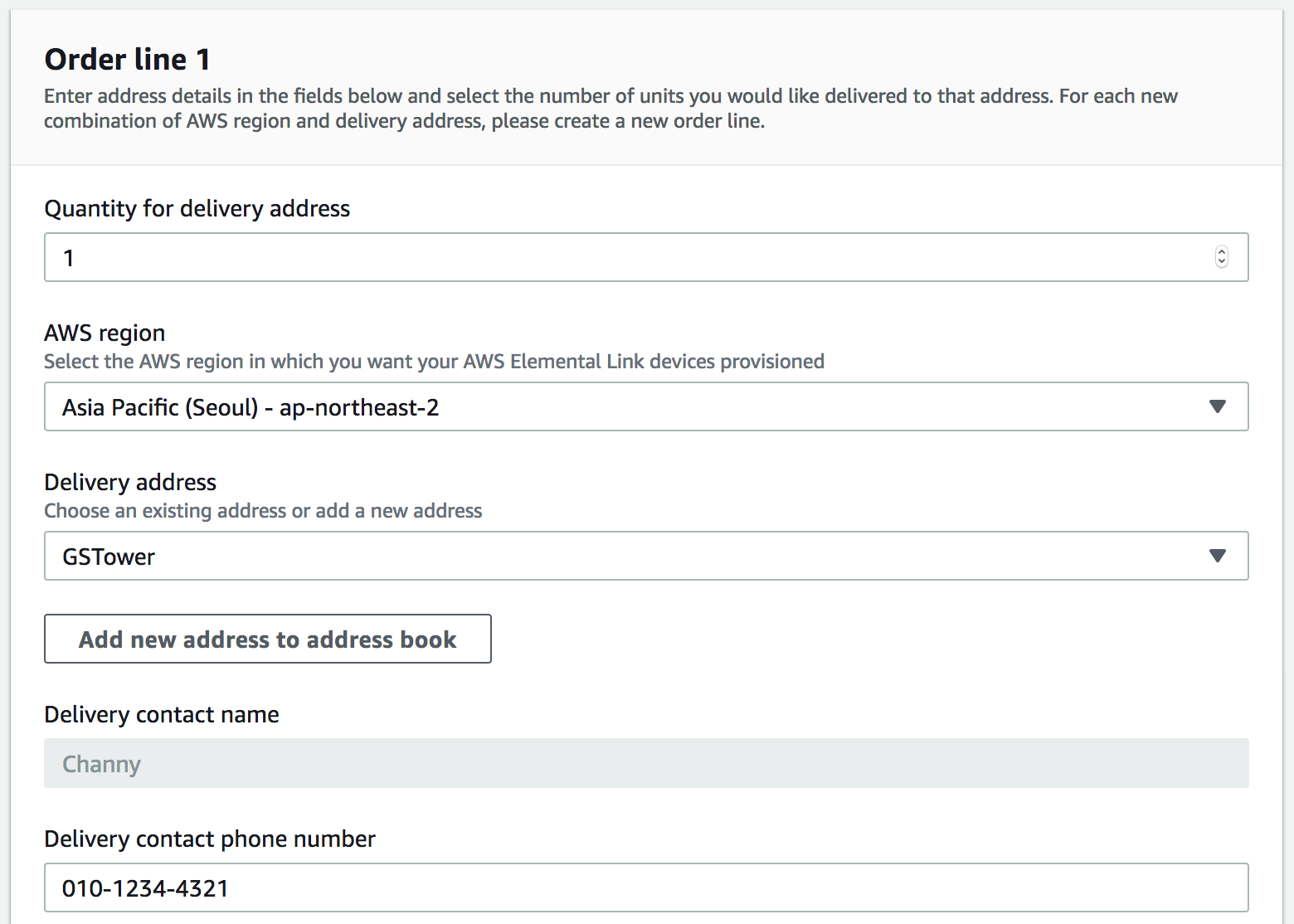1294x924 pixels.
Task: Click the order line instructions paragraph
Action: pos(611,109)
